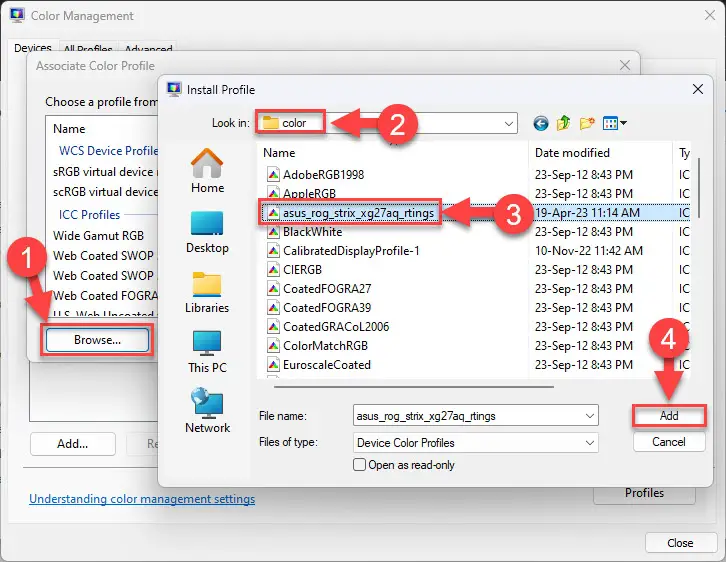The height and width of the screenshot is (562, 726).
Task: Select the ColorMatchRGB file name
Action: click(x=325, y=345)
